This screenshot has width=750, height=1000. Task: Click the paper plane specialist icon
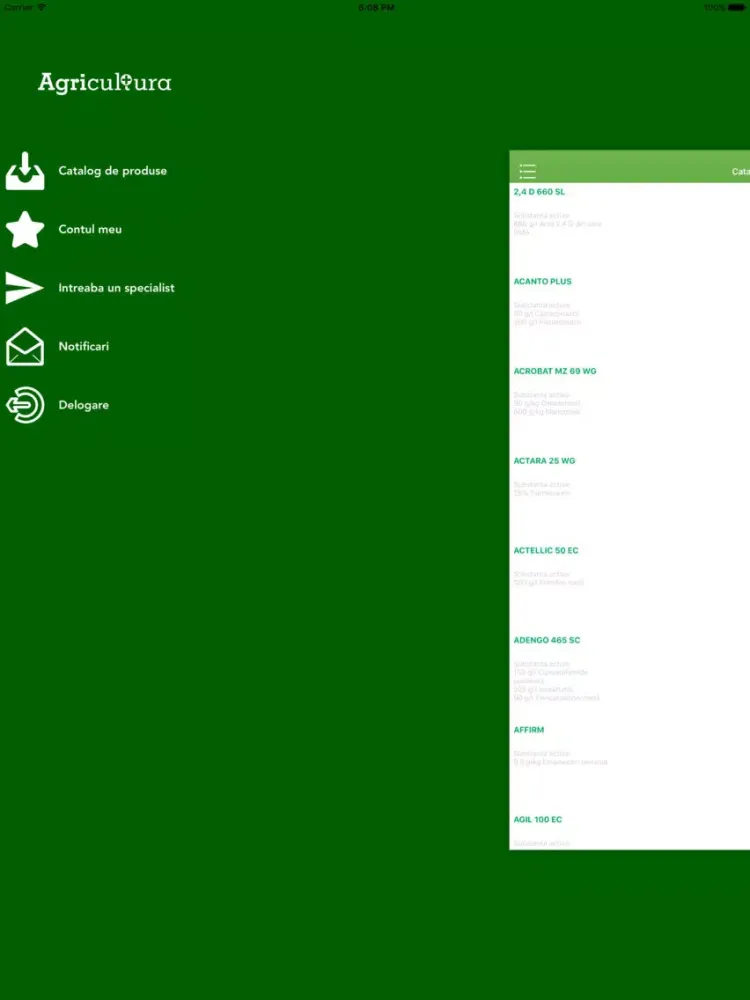pyautogui.click(x=25, y=288)
